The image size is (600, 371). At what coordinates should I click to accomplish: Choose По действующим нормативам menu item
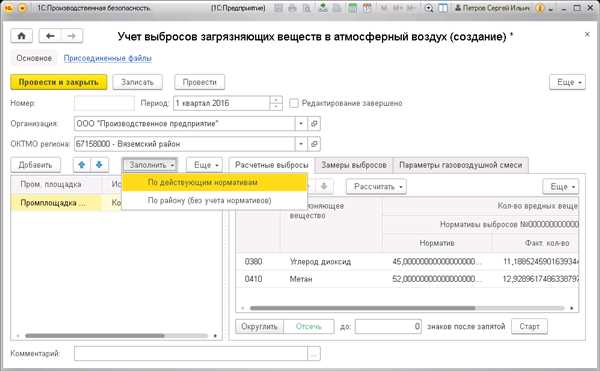[214, 182]
